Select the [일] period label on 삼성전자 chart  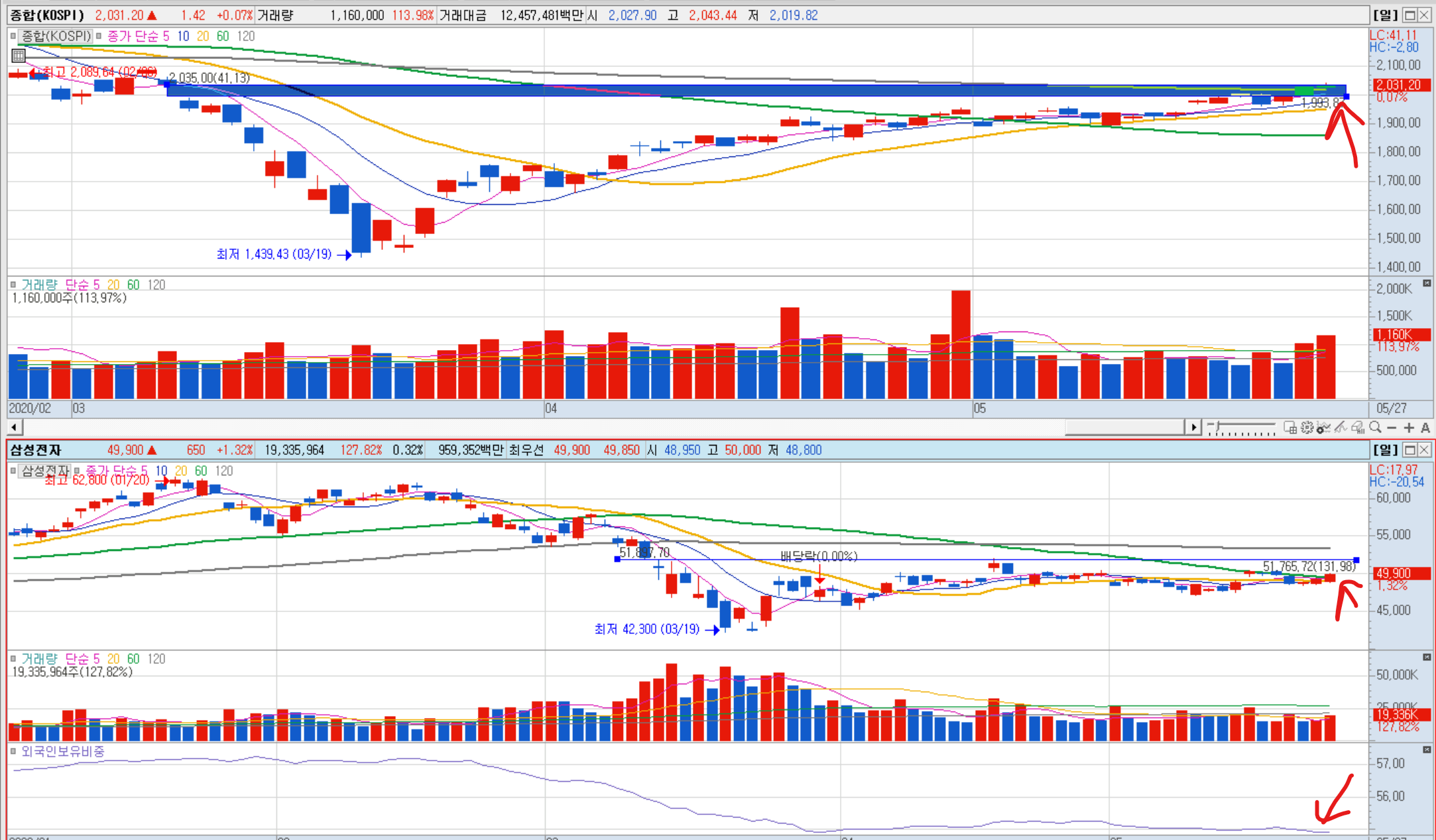click(1385, 450)
